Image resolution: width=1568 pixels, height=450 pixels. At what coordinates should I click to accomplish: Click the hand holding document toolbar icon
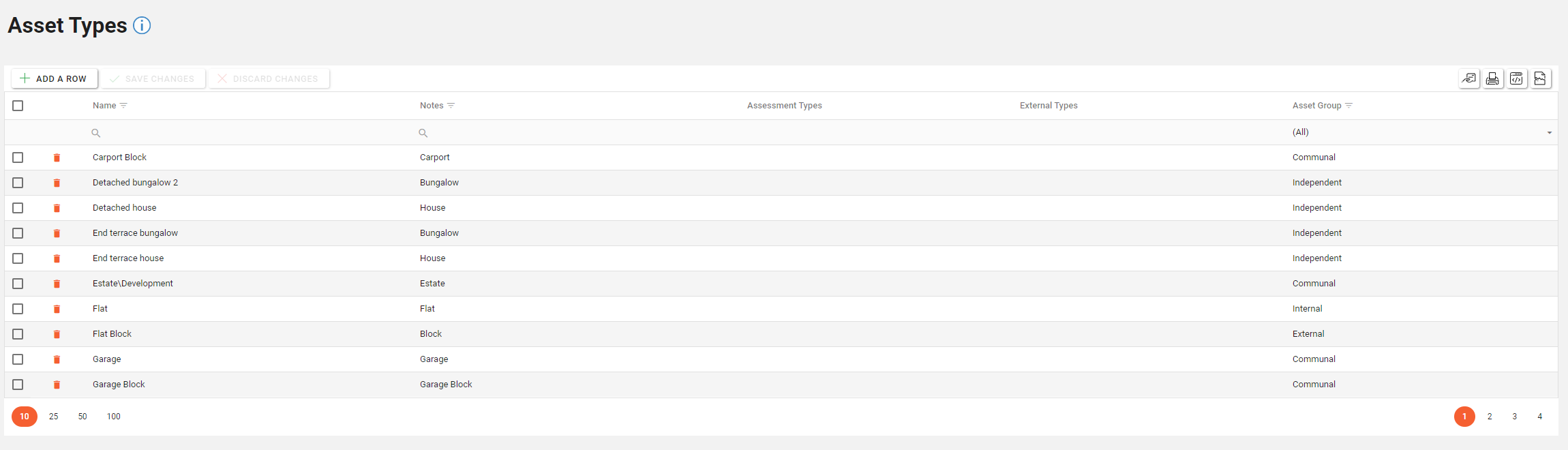[x=1469, y=79]
